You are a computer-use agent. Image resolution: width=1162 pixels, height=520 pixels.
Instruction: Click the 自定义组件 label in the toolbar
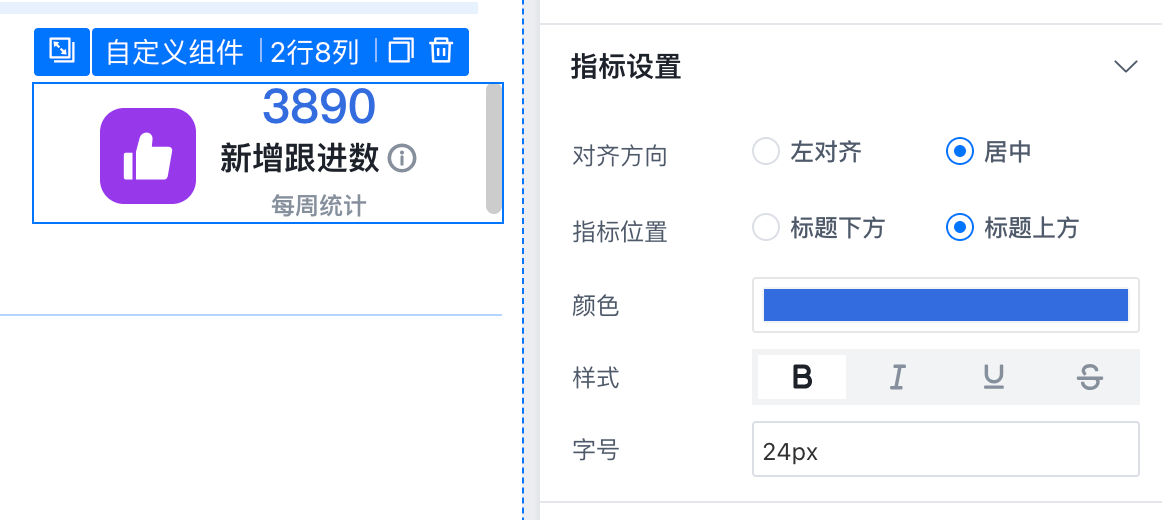(x=175, y=52)
